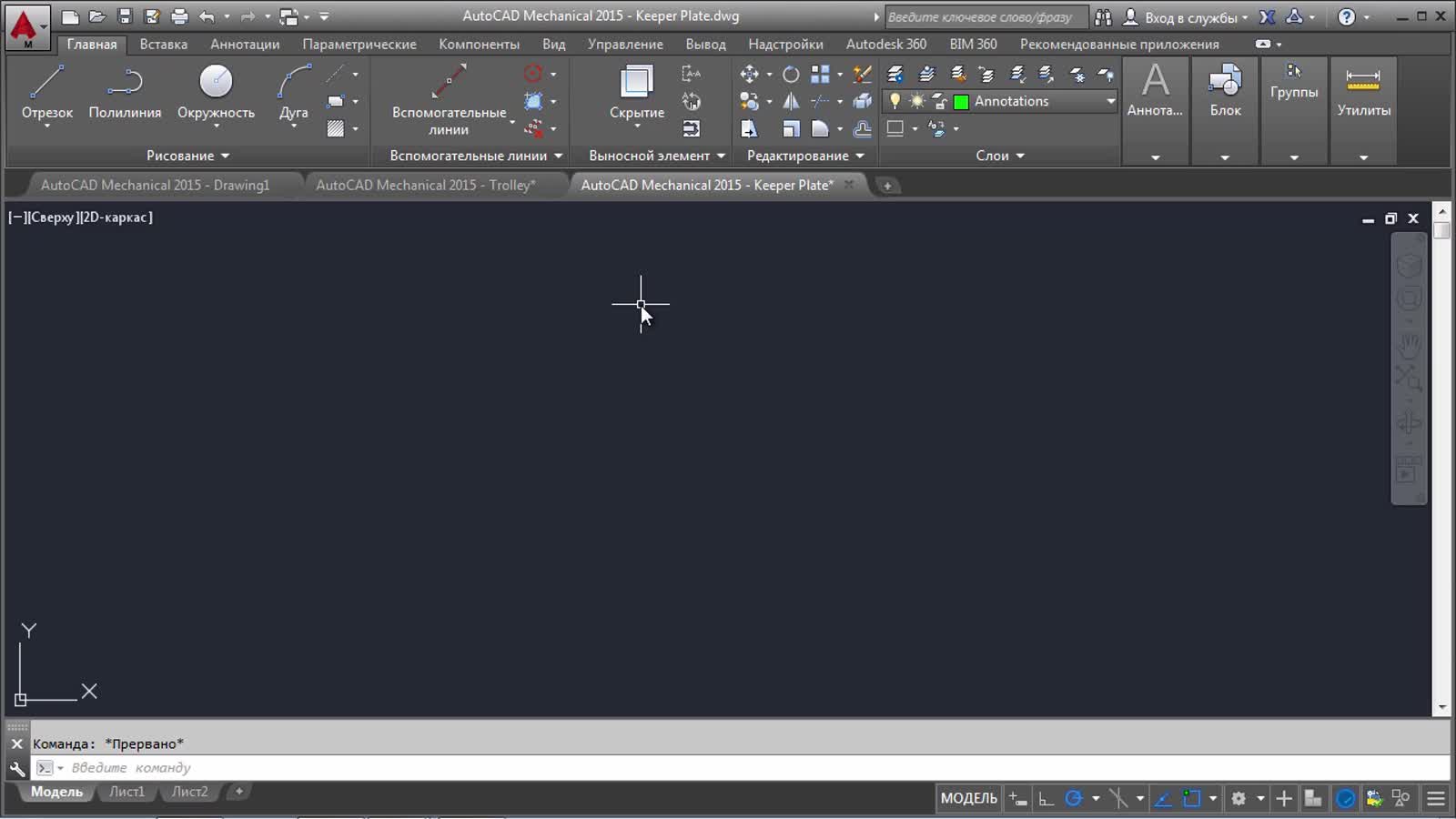Image resolution: width=1456 pixels, height=819 pixels.
Task: Open the A application menu button
Action: pyautogui.click(x=26, y=27)
